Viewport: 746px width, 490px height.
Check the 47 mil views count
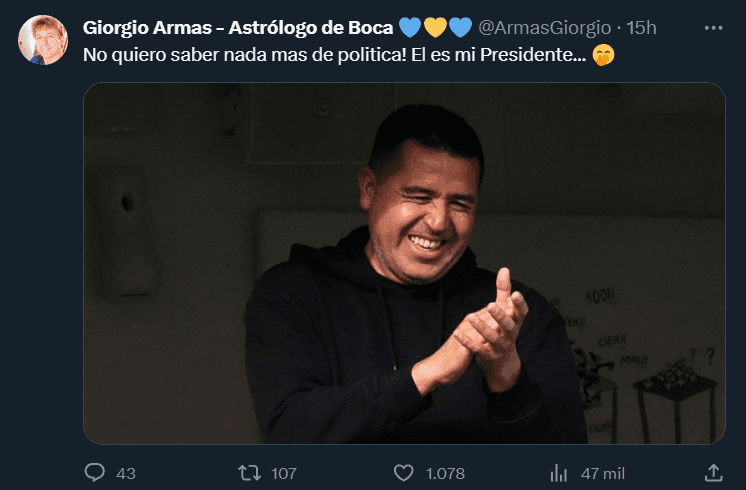point(603,473)
